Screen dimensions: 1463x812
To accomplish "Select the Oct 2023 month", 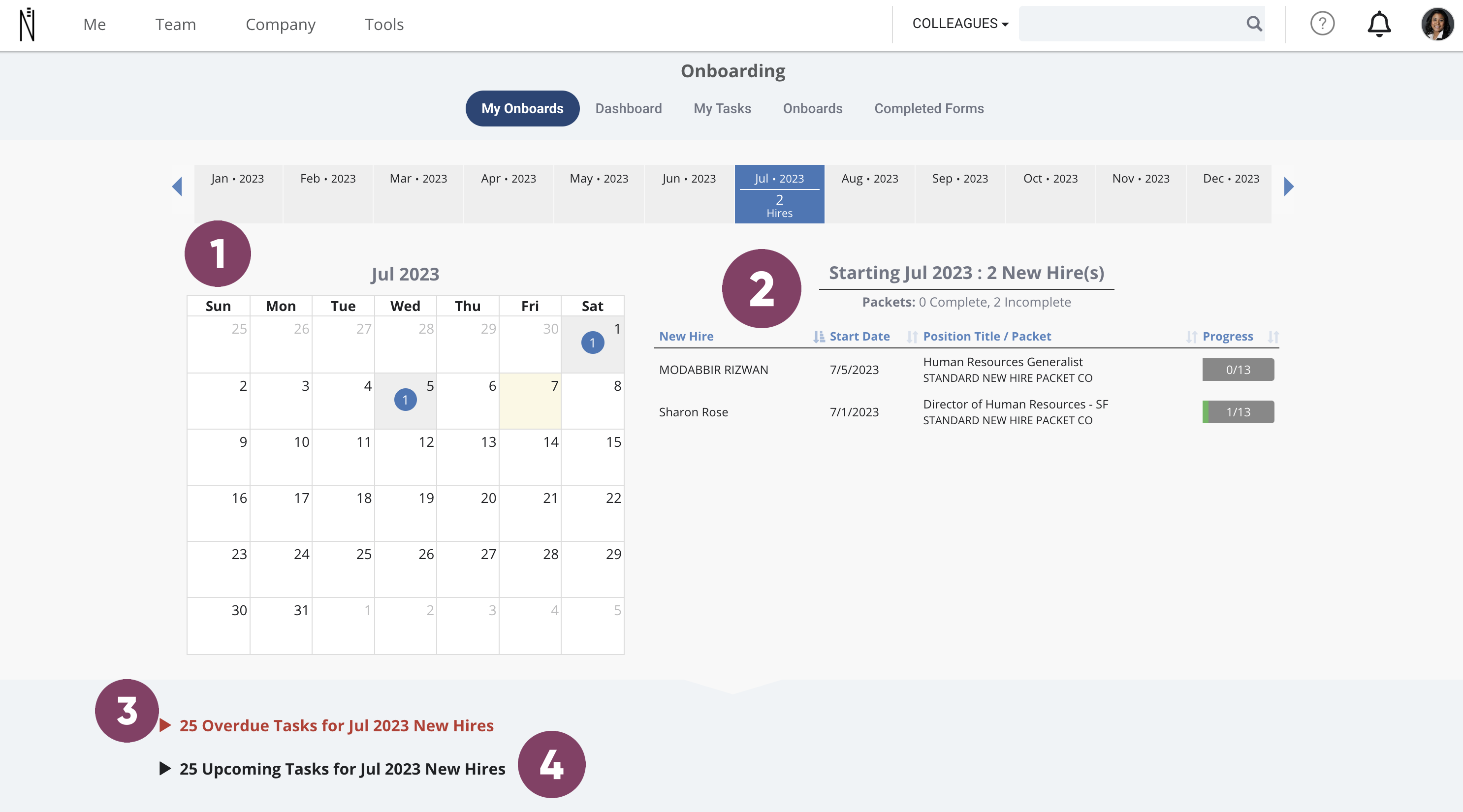I will click(x=1050, y=193).
